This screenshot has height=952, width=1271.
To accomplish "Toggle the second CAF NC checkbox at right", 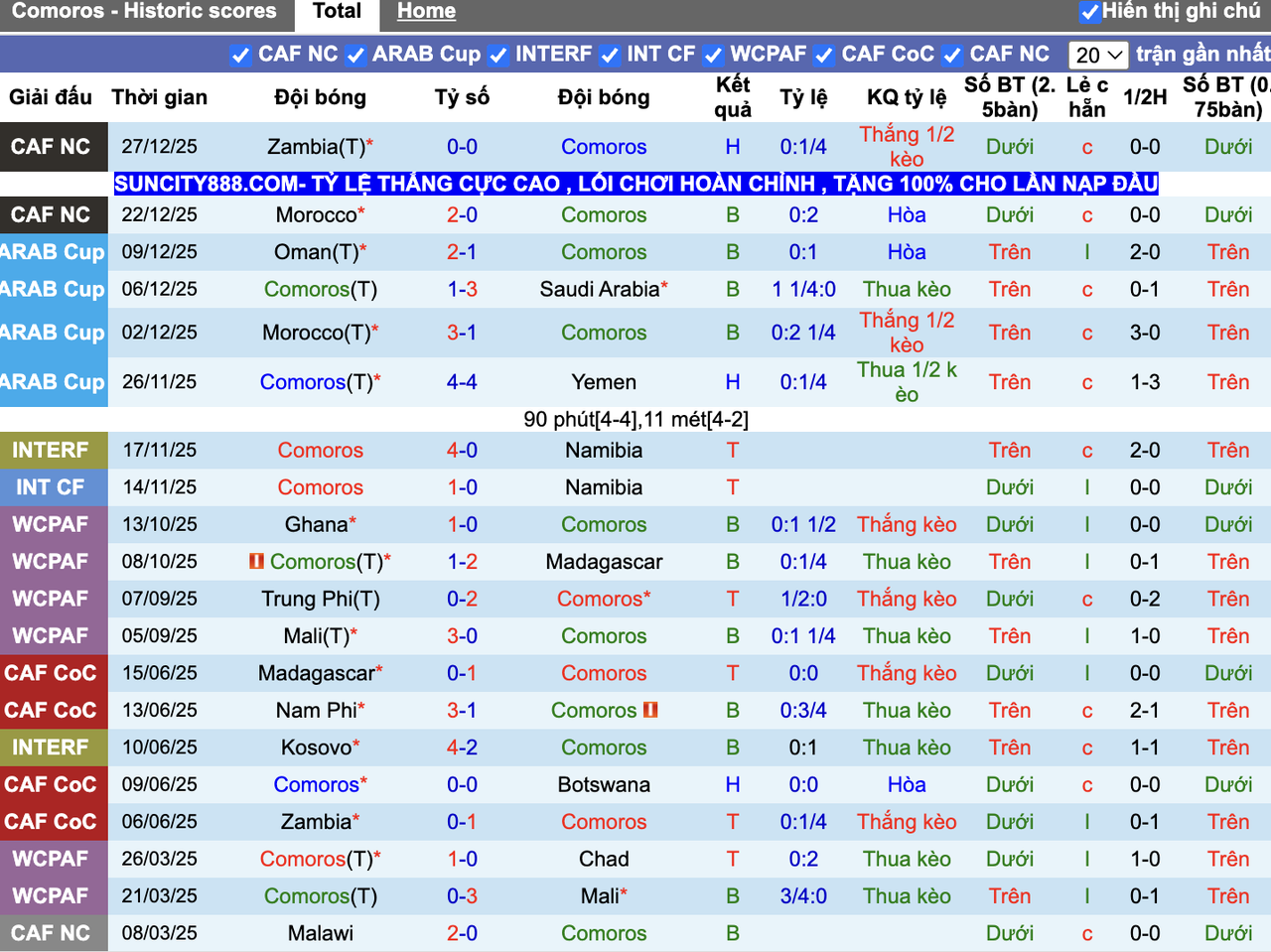I will (952, 56).
